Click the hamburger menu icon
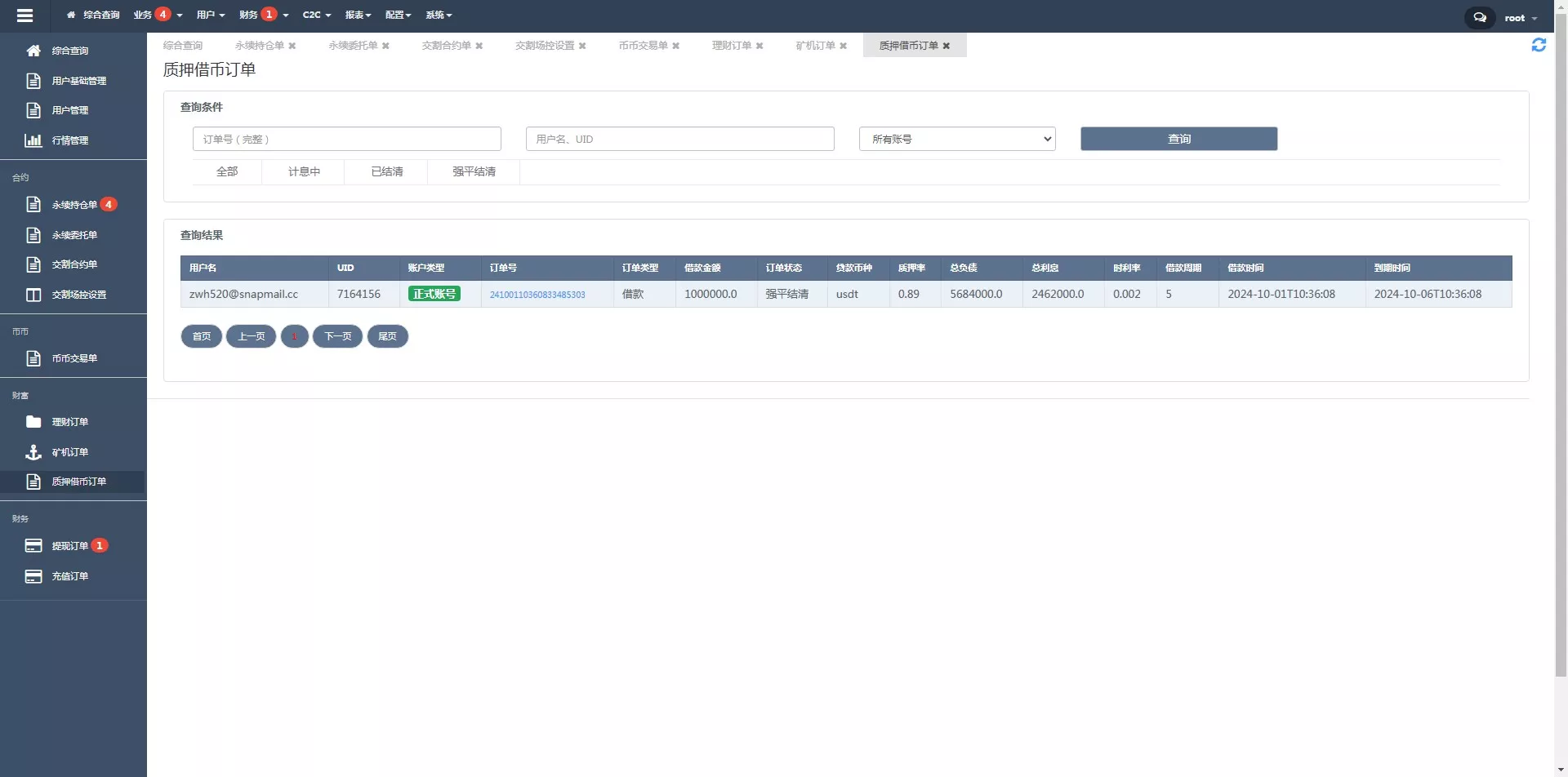This screenshot has width=1568, height=777. click(x=24, y=16)
